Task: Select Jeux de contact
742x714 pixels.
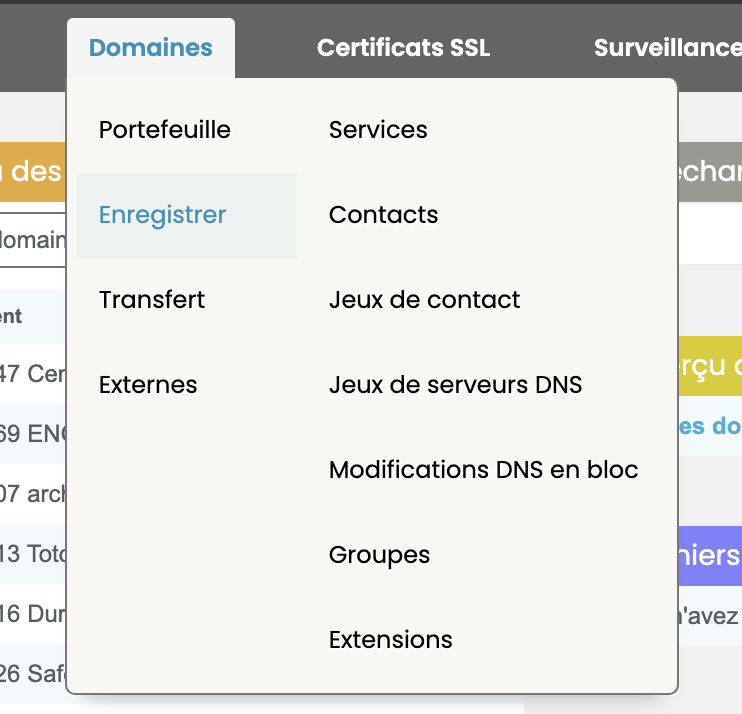Action: coord(424,300)
